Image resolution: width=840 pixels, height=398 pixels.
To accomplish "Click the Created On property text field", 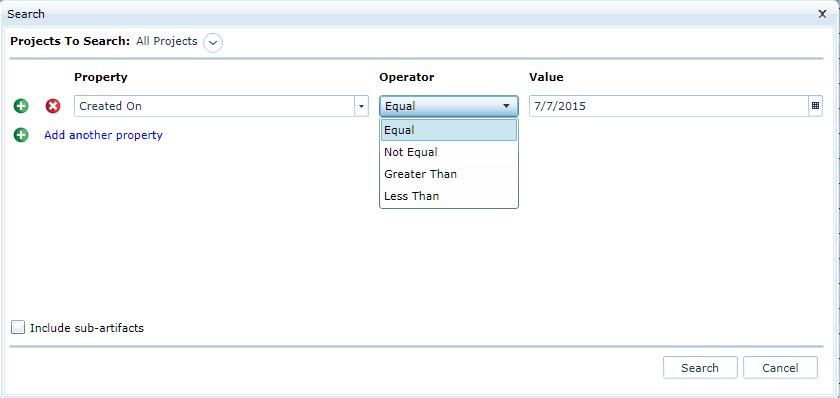I will coord(214,106).
